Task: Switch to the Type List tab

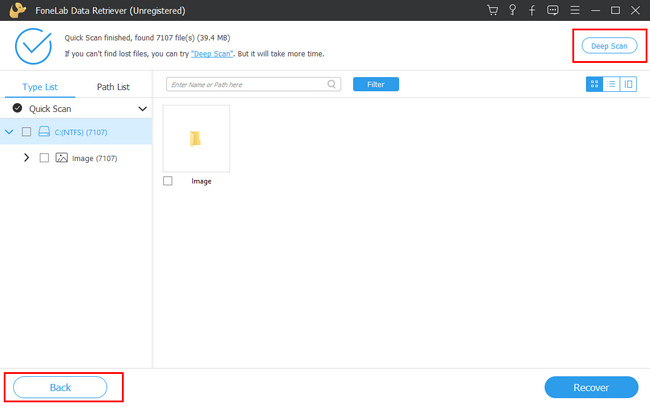Action: coord(40,87)
